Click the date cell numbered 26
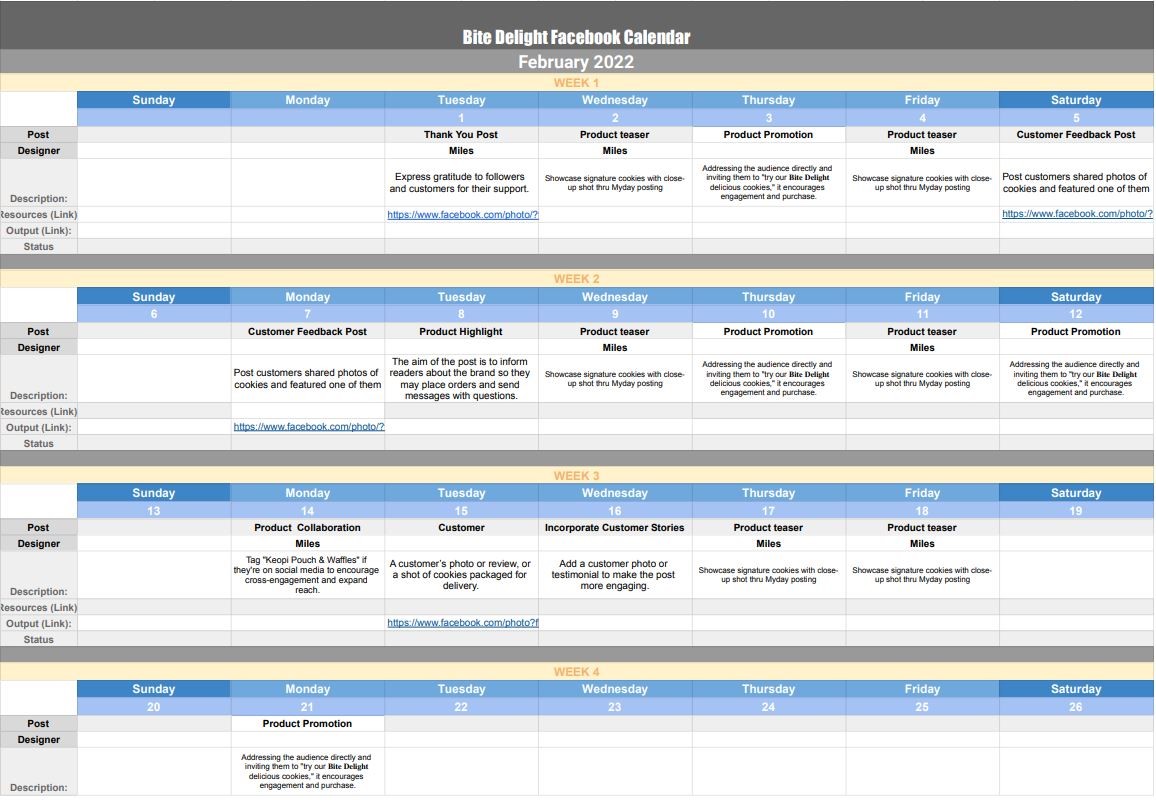 tap(1076, 706)
